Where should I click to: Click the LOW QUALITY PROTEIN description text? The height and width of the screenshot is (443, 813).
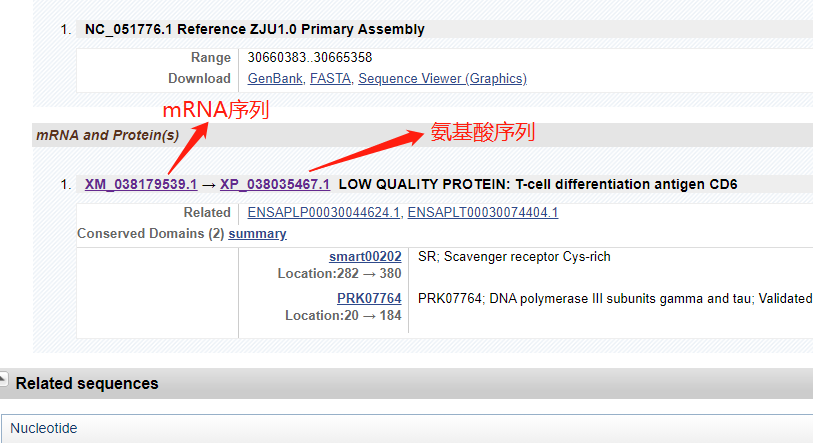(x=538, y=184)
